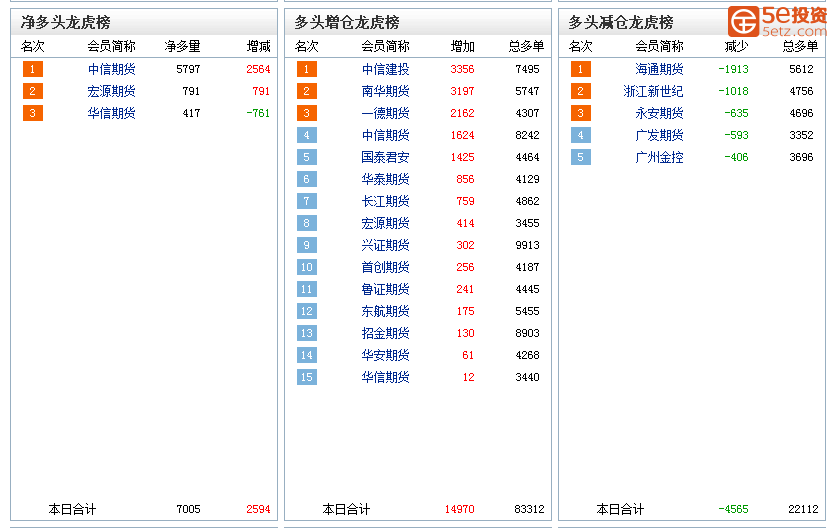Screen dimensions: 835x528
Task: Open the 长江期货 member link
Action: coord(385,201)
